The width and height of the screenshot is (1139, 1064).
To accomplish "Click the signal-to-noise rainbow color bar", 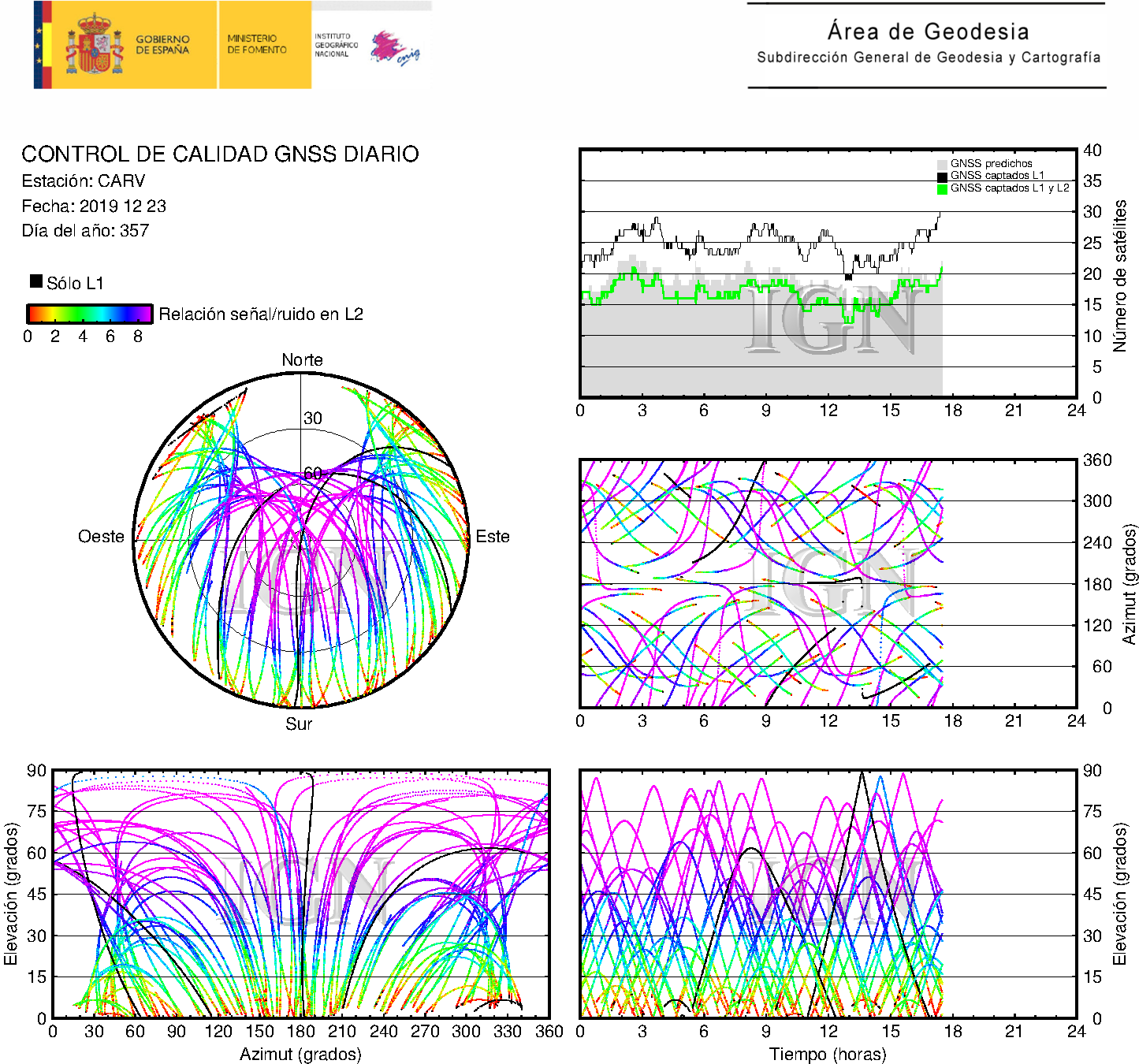I will click(89, 314).
